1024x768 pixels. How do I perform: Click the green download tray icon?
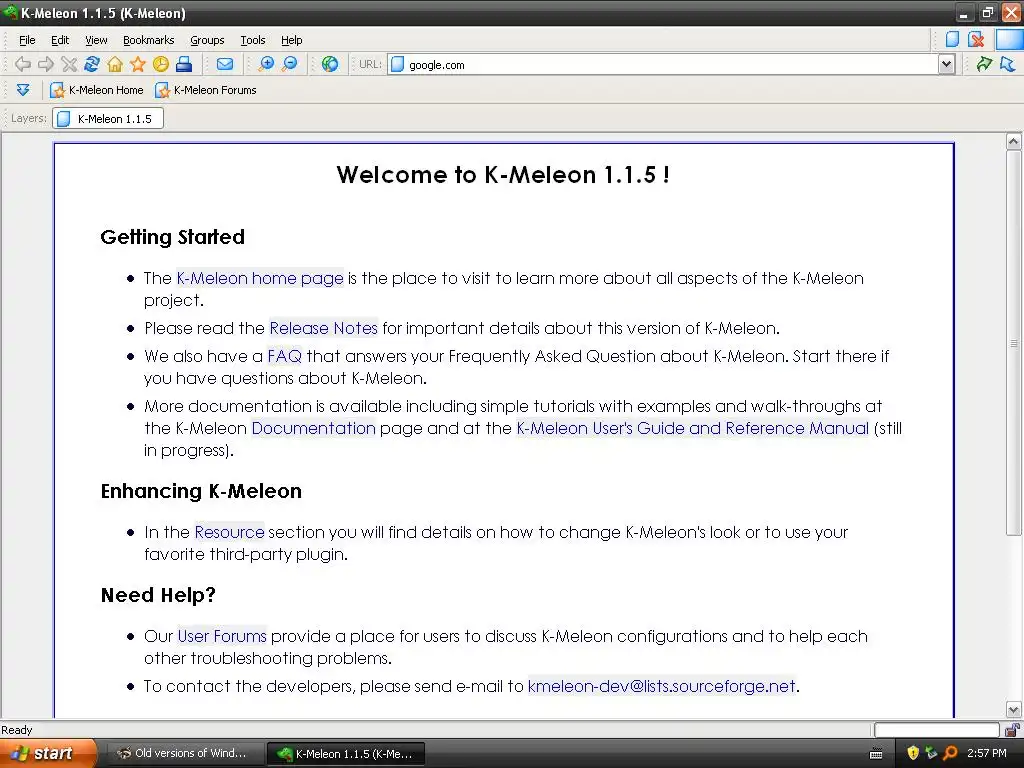tap(931, 753)
